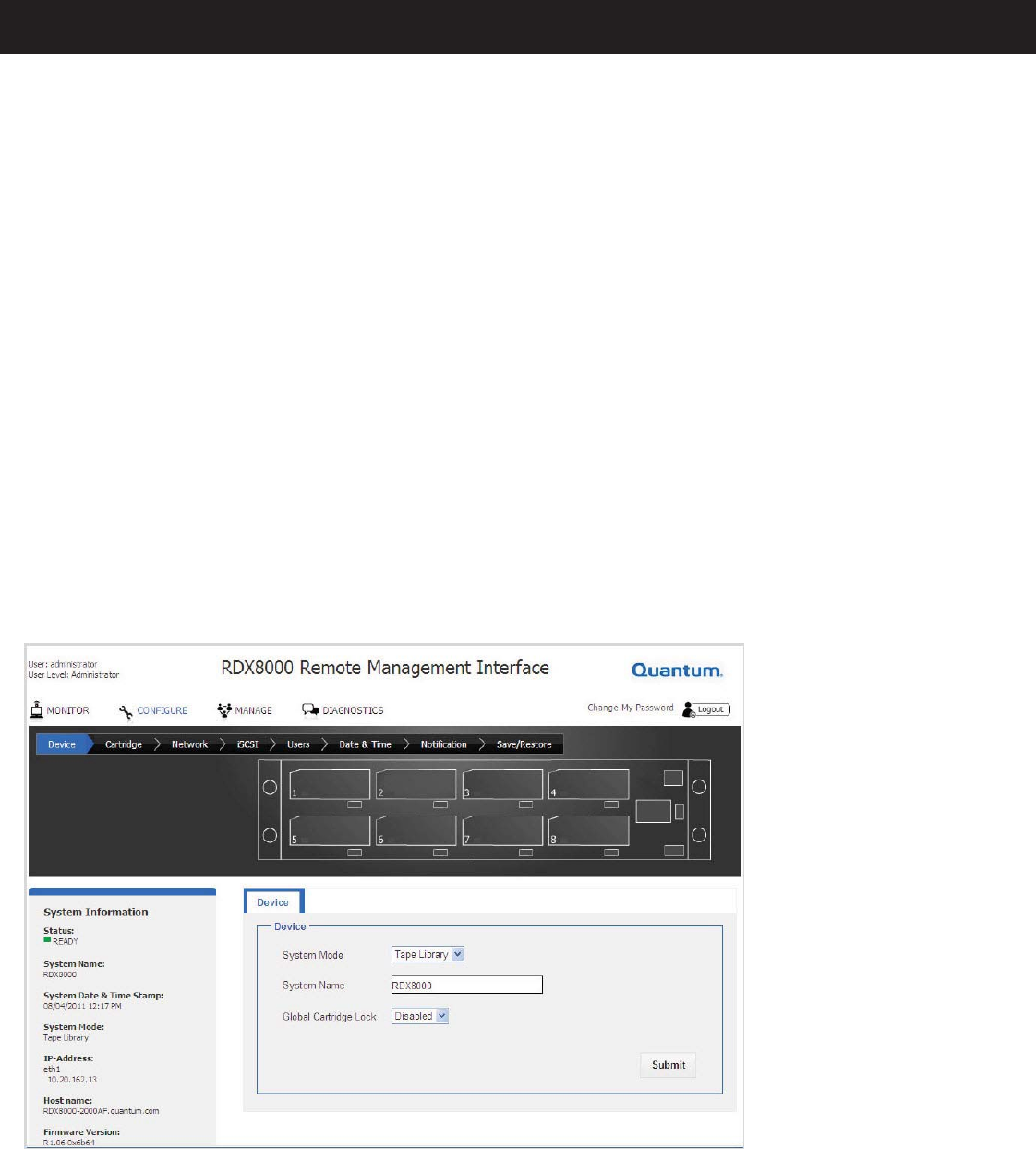
Task: Click the System Name input field
Action: click(467, 985)
